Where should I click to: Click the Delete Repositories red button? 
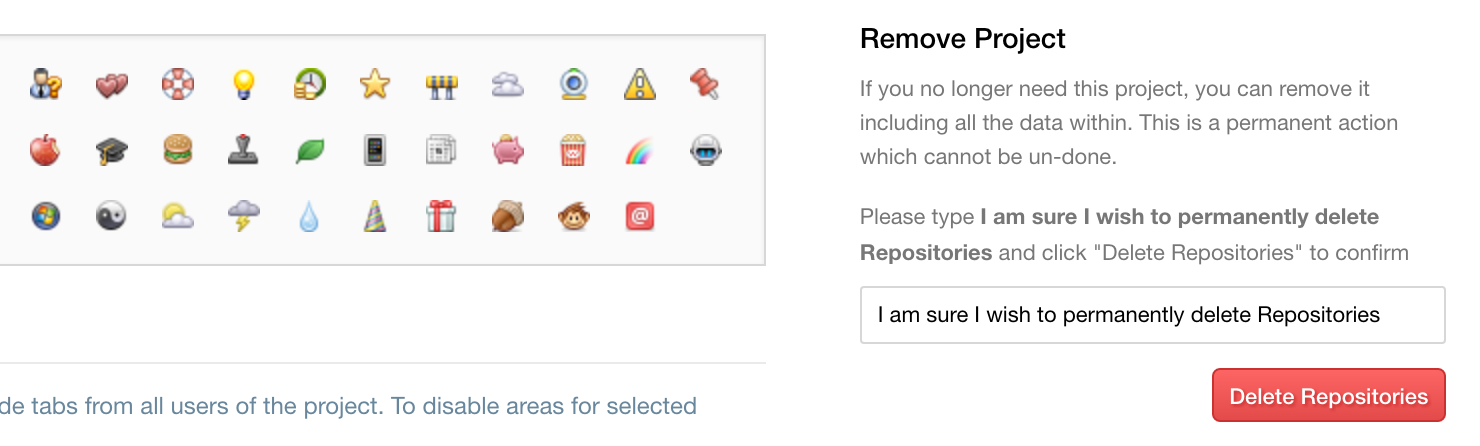[1329, 396]
